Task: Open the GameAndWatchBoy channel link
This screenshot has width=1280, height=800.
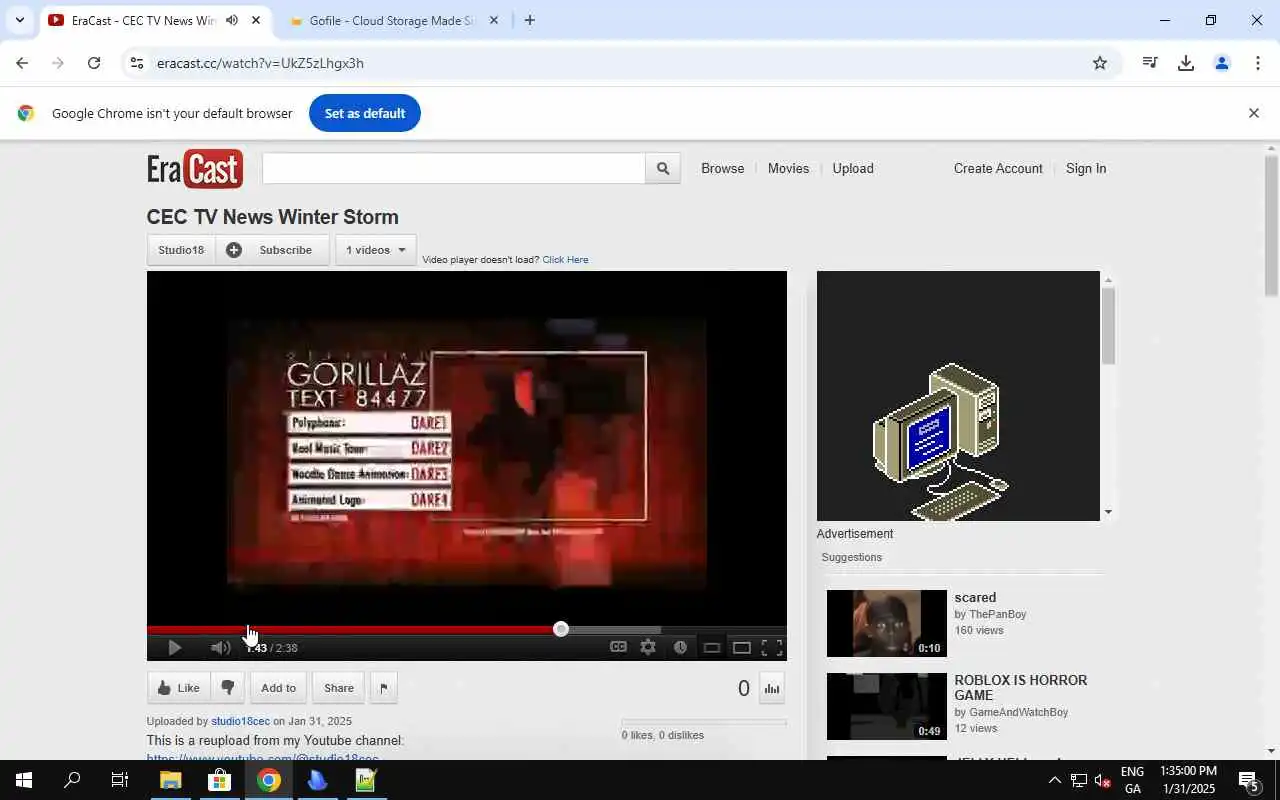Action: pos(1018,712)
